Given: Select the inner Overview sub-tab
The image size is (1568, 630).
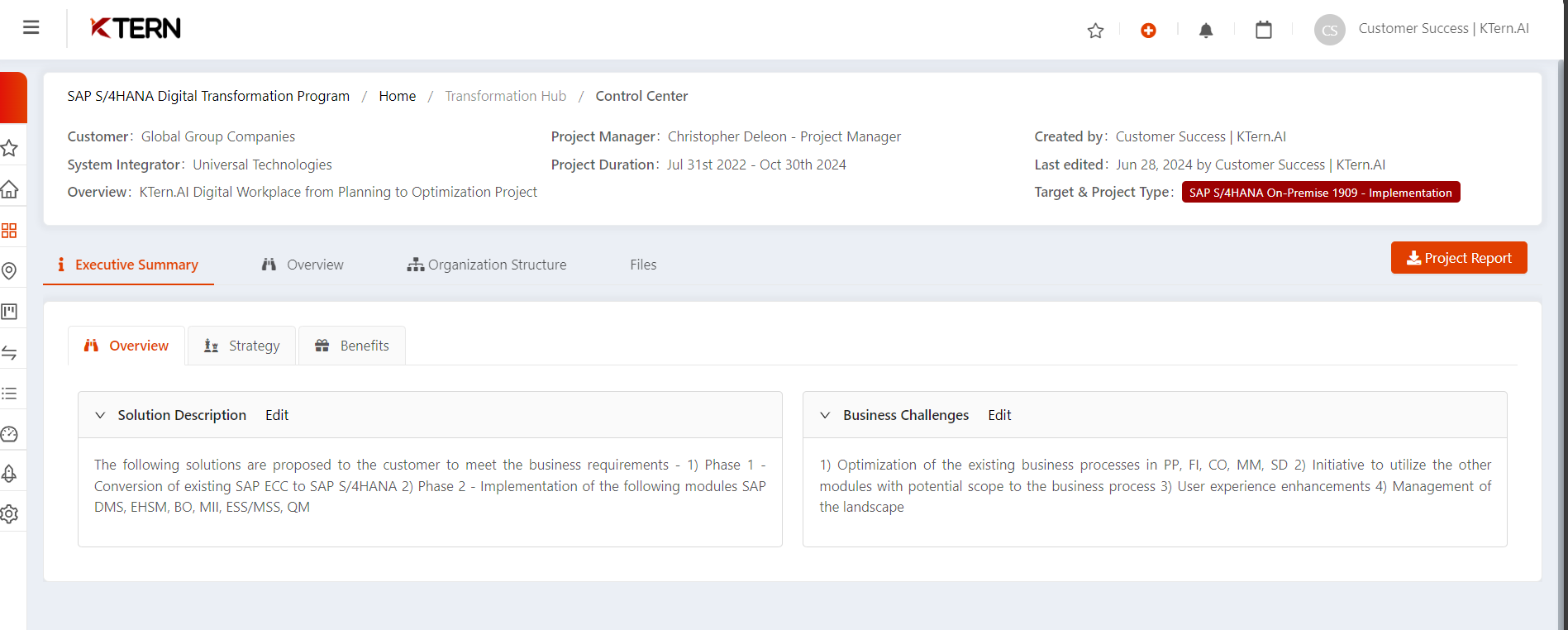Looking at the screenshot, I should click(126, 346).
